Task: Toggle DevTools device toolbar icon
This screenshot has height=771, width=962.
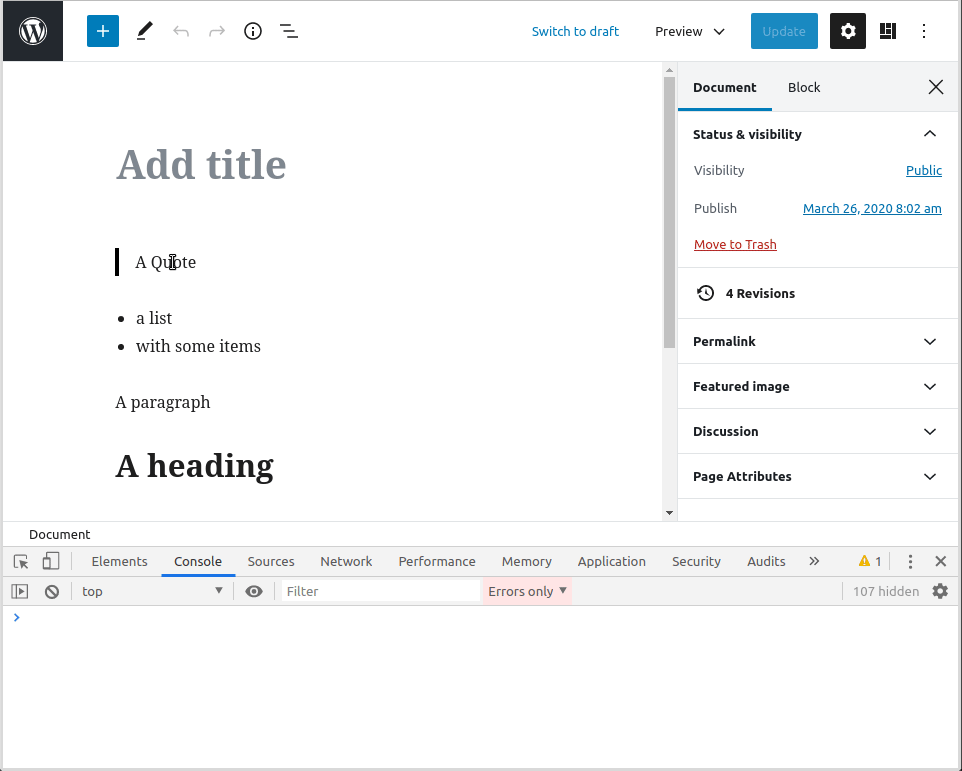Action: pyautogui.click(x=51, y=561)
